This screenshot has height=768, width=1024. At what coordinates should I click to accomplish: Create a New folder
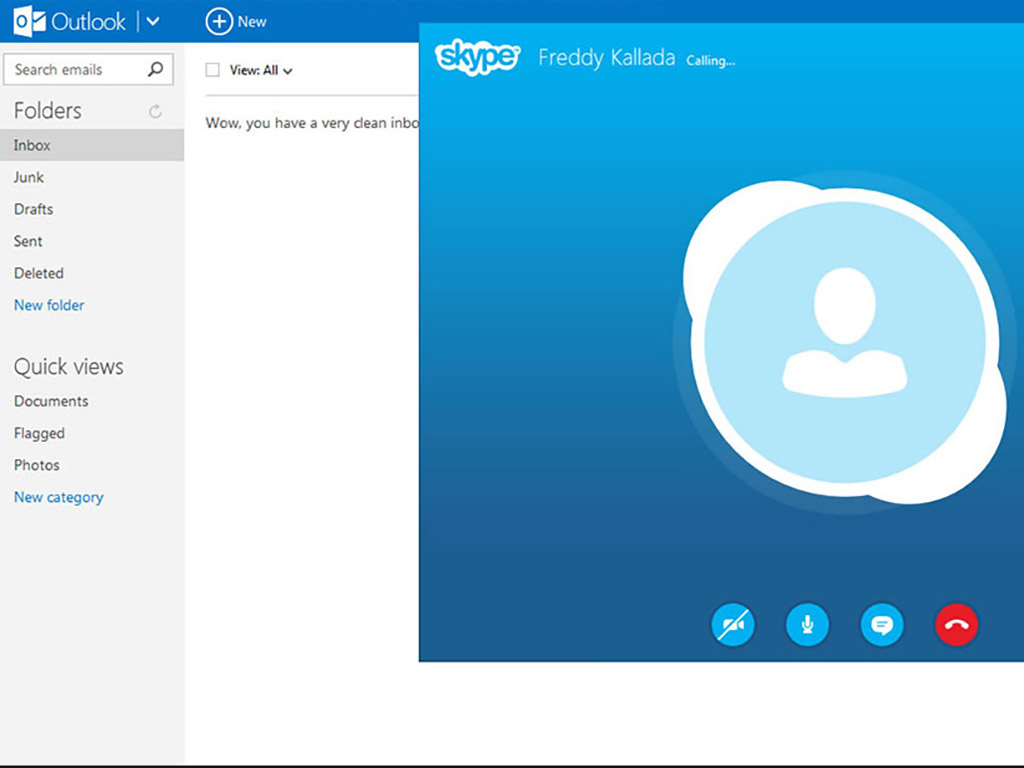(48, 305)
